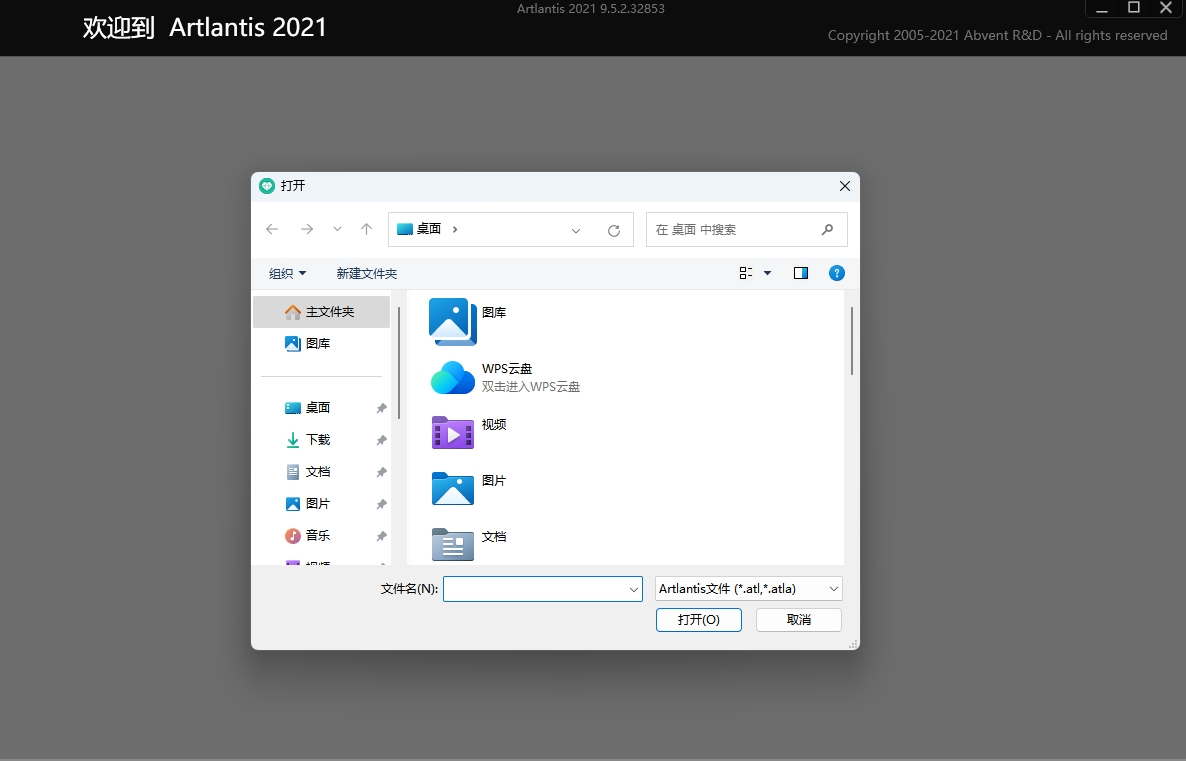The height and width of the screenshot is (761, 1186).
Task: Toggle the preview pane icon
Action: [800, 272]
